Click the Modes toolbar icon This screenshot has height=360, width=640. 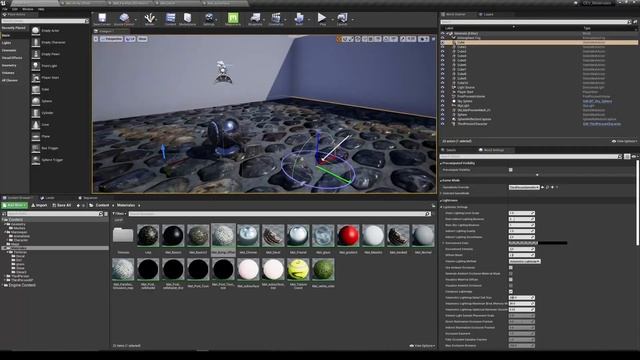[x=149, y=19]
